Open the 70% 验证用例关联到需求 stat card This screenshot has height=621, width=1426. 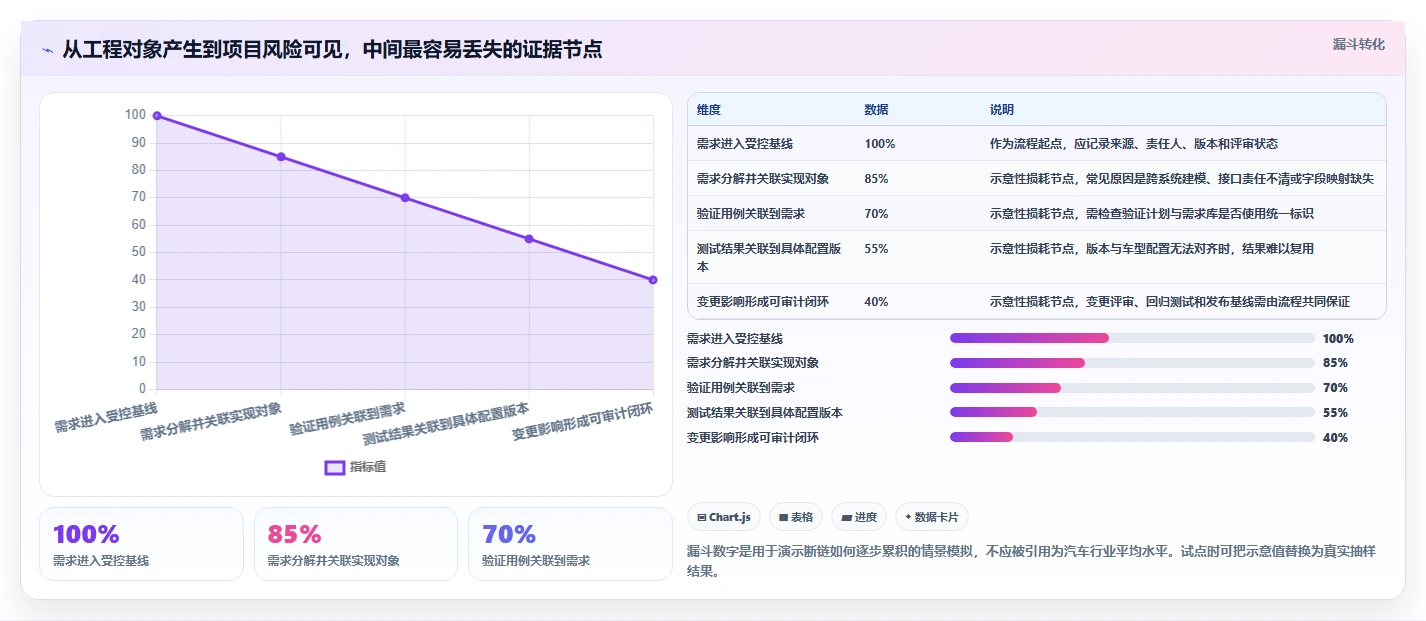pyautogui.click(x=570, y=544)
